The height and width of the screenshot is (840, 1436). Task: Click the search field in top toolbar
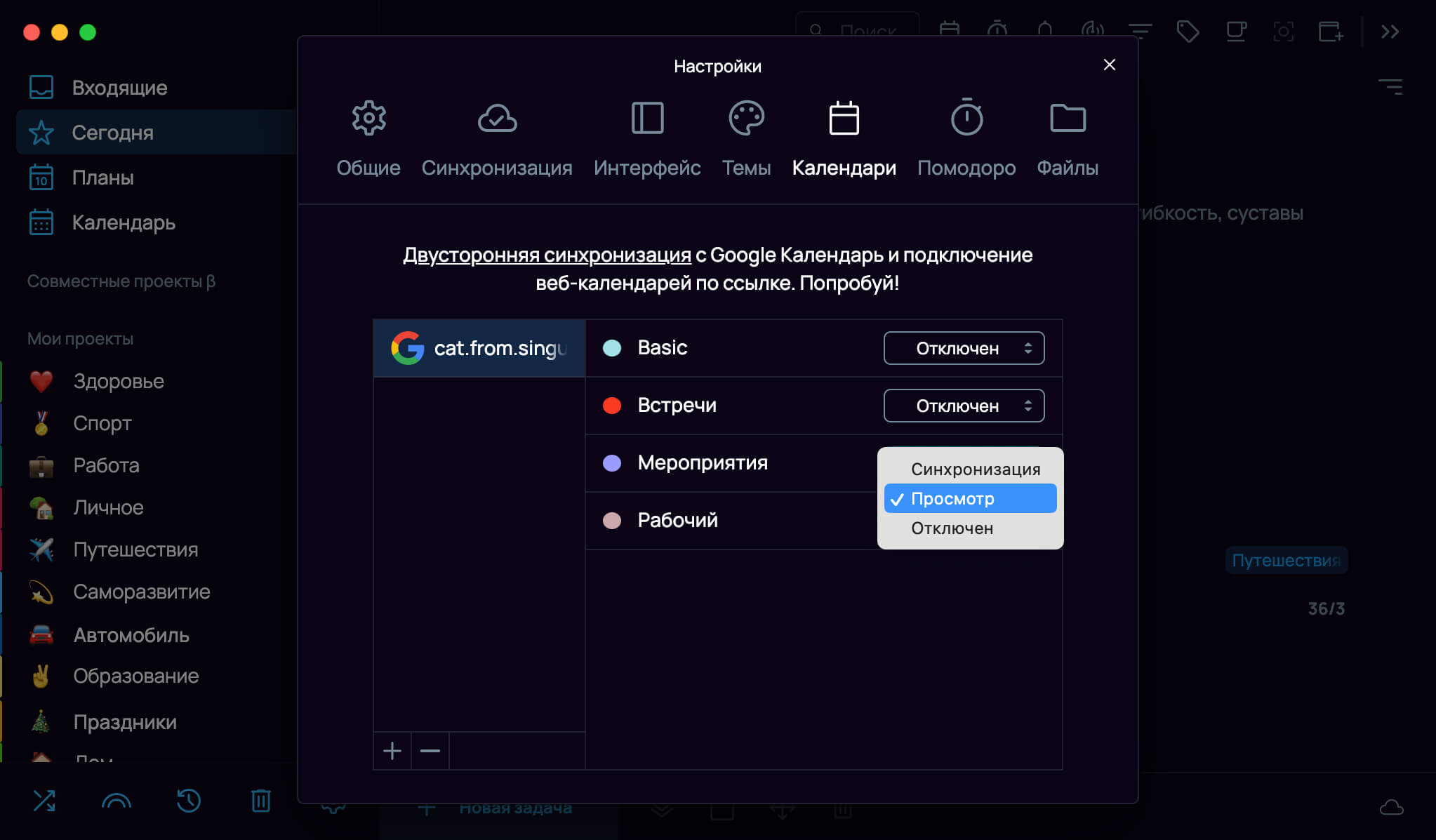(858, 25)
